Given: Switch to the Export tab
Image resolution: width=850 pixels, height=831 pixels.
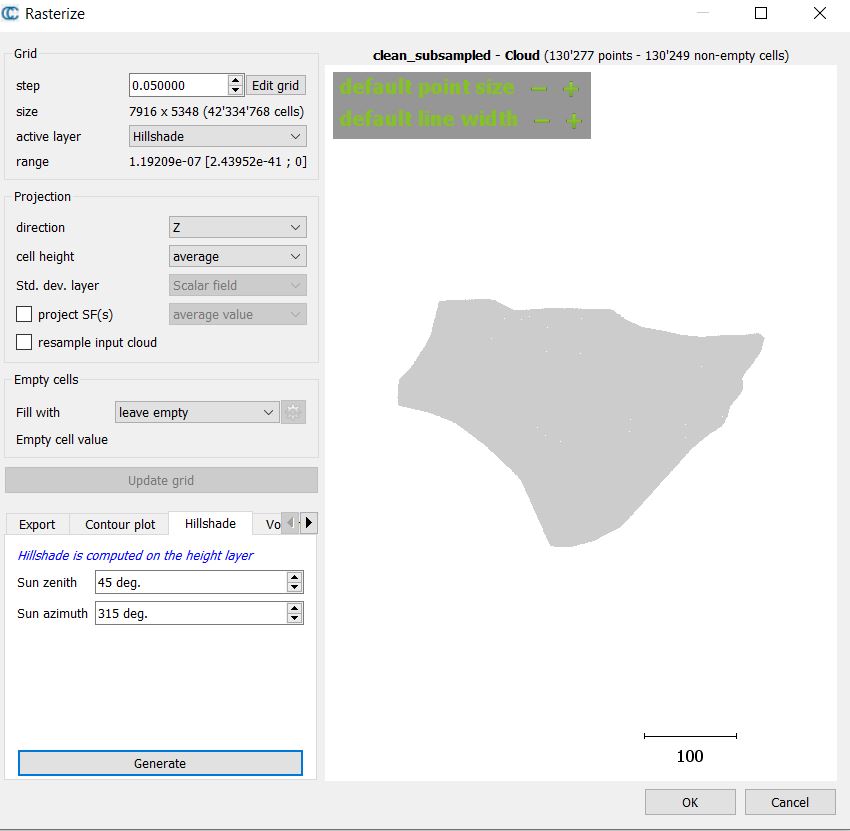Looking at the screenshot, I should pos(37,524).
